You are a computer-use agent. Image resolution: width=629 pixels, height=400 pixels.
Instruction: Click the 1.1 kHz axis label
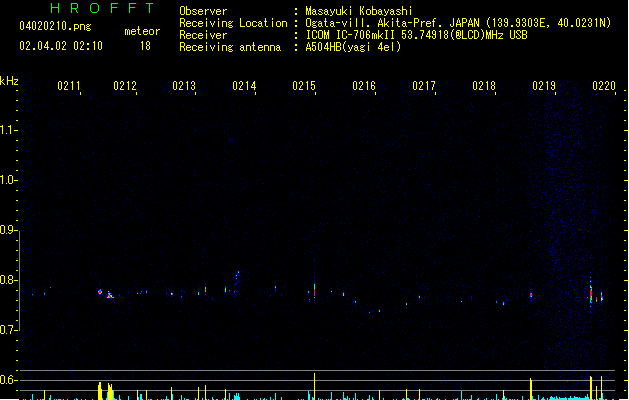pos(7,130)
